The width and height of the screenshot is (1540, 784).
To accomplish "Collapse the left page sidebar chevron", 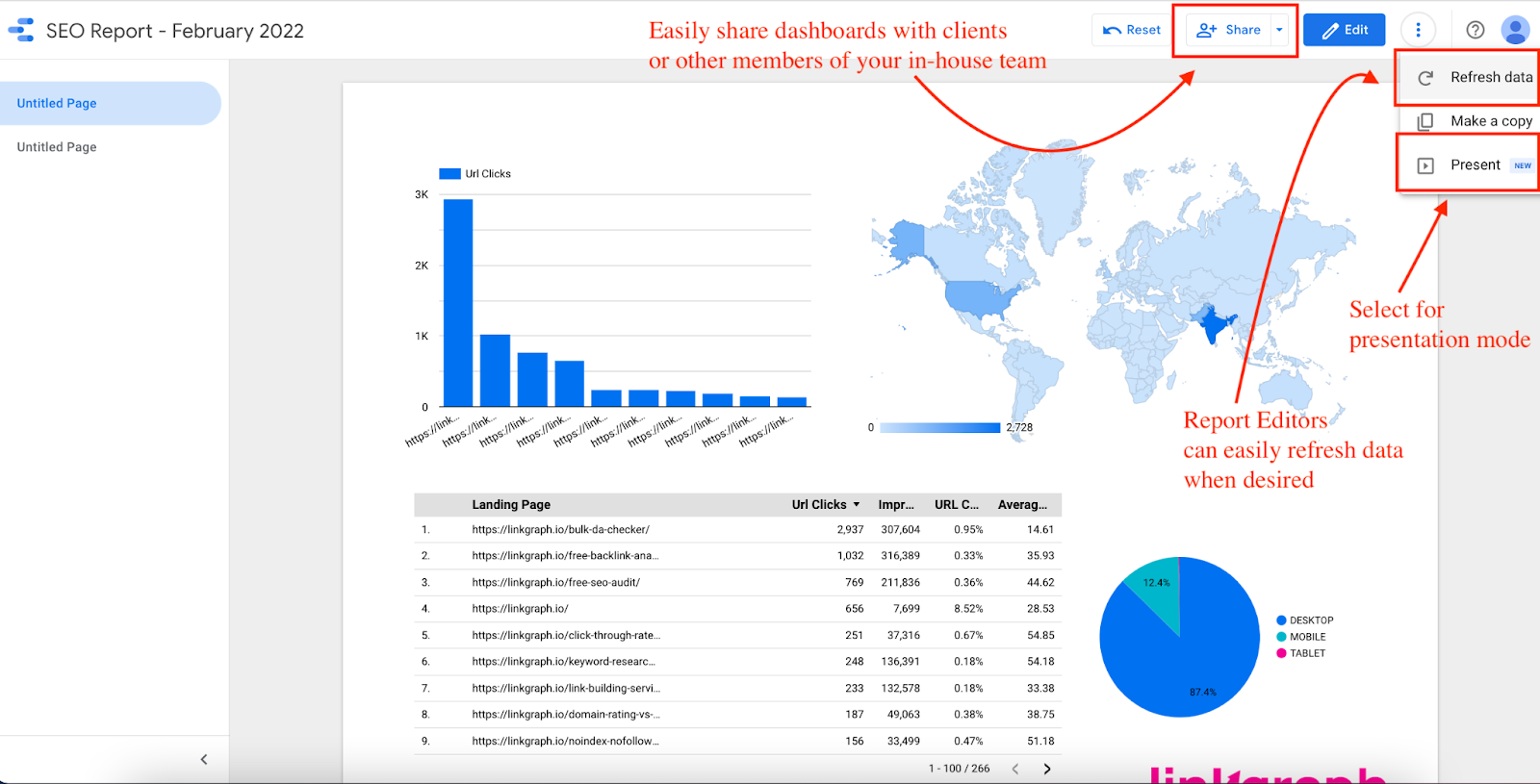I will pyautogui.click(x=204, y=759).
